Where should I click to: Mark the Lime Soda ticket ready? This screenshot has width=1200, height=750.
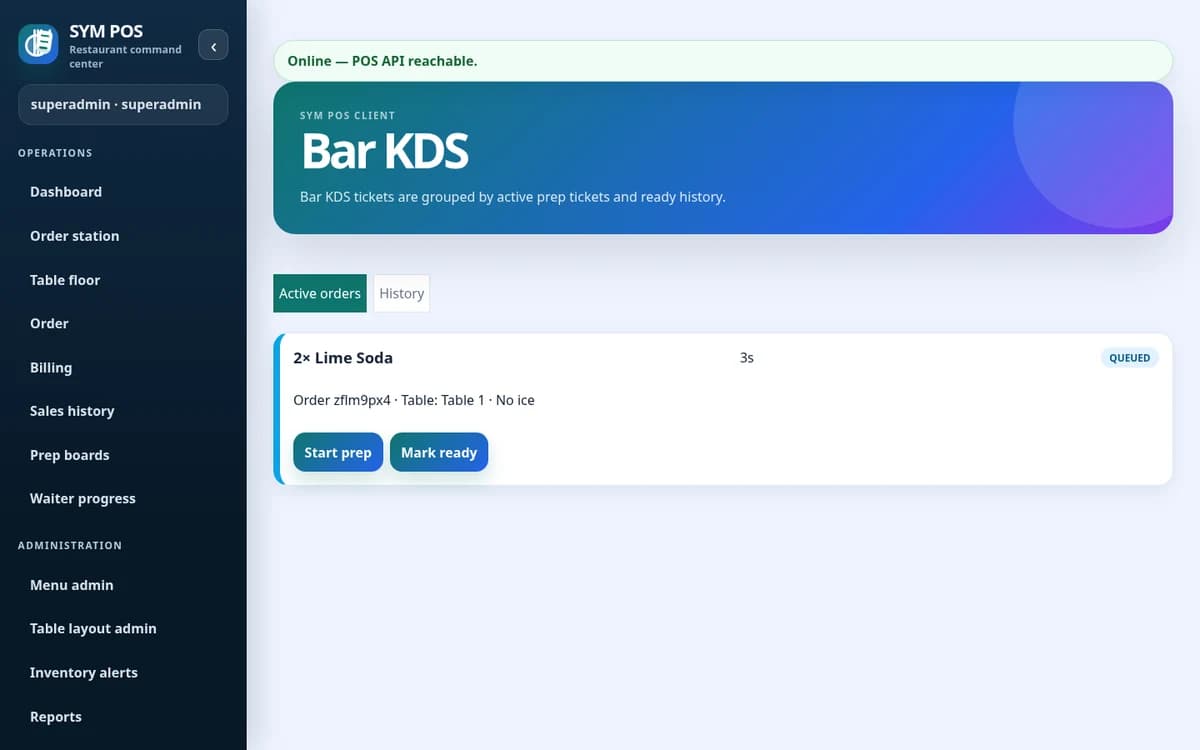click(439, 452)
